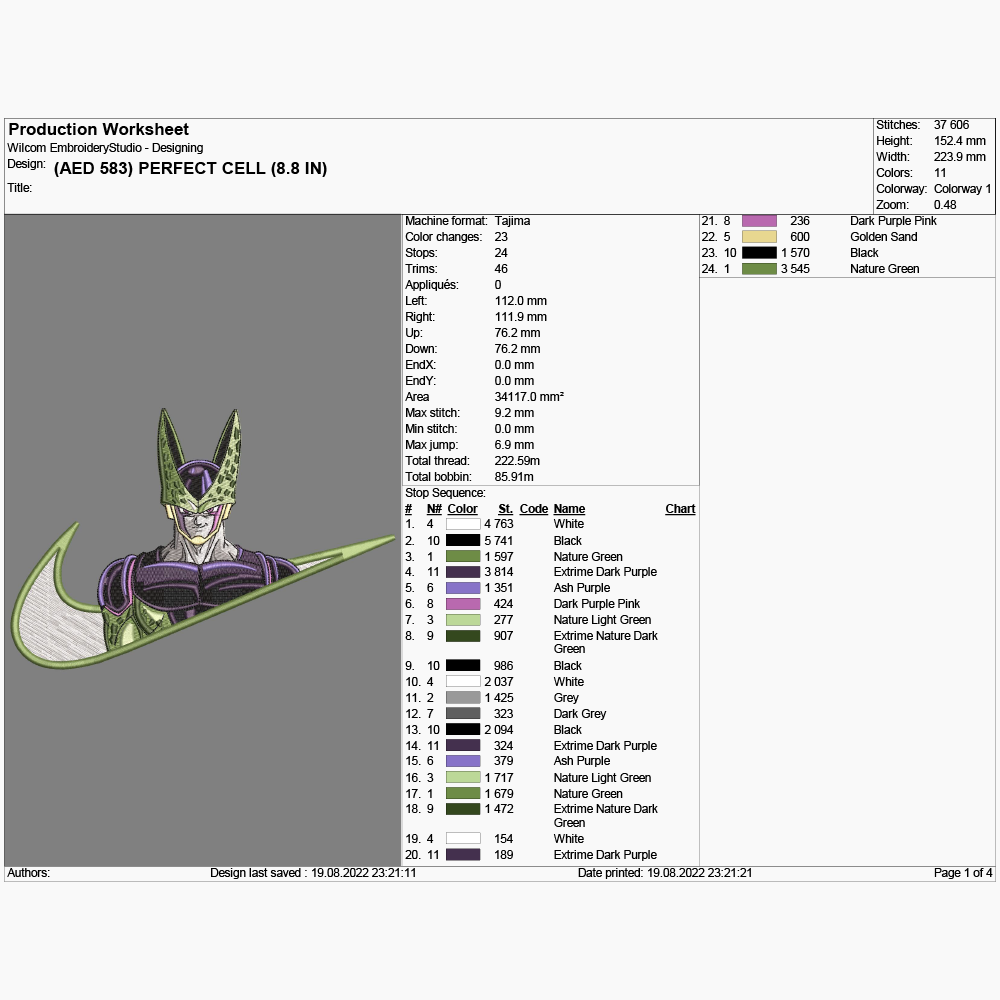Click the Colorway 1 value
The width and height of the screenshot is (1000, 1000).
(962, 189)
